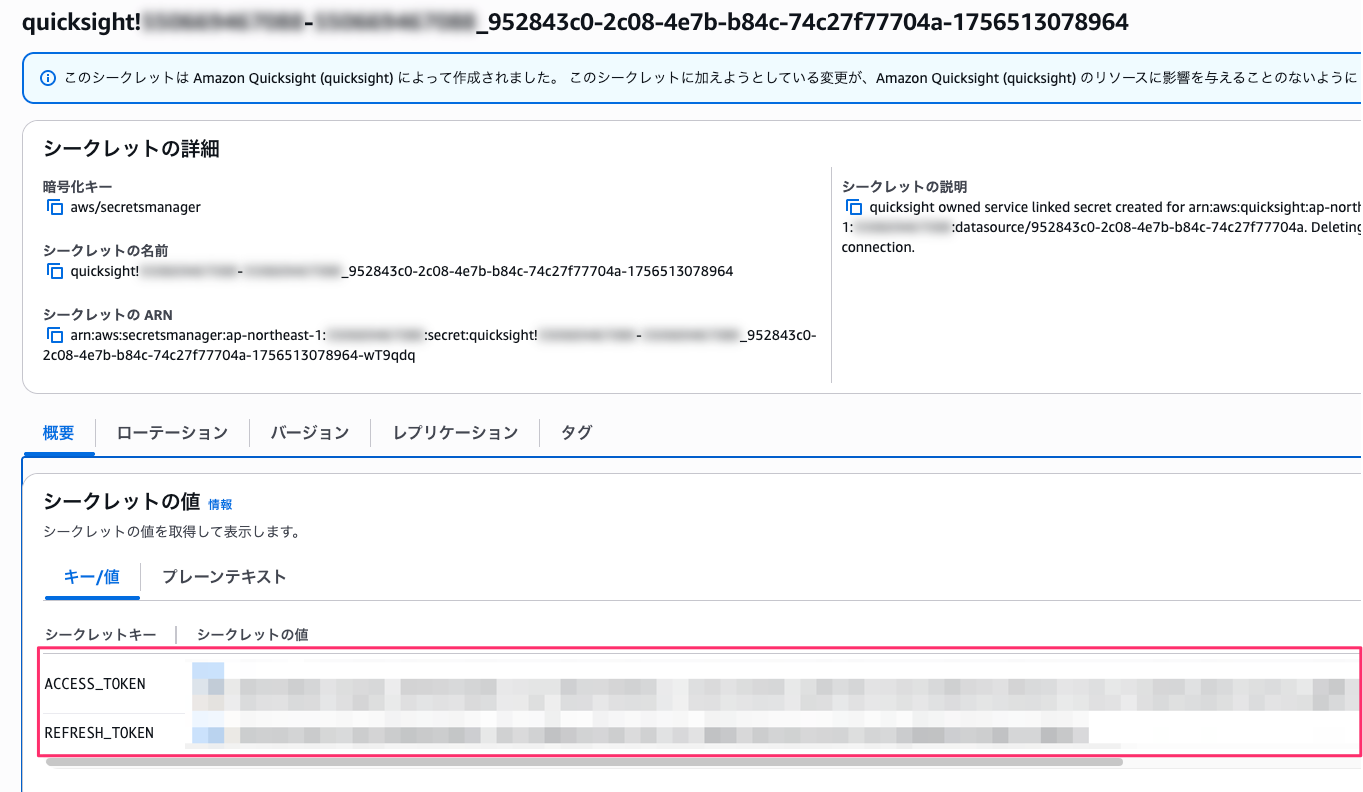The width and height of the screenshot is (1363, 792).
Task: Switch to the ローテーション tab
Action: pyautogui.click(x=172, y=433)
